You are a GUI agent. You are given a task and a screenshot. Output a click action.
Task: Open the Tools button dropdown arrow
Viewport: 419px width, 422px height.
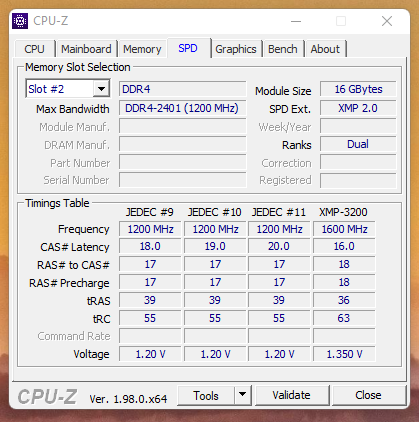tap(243, 395)
